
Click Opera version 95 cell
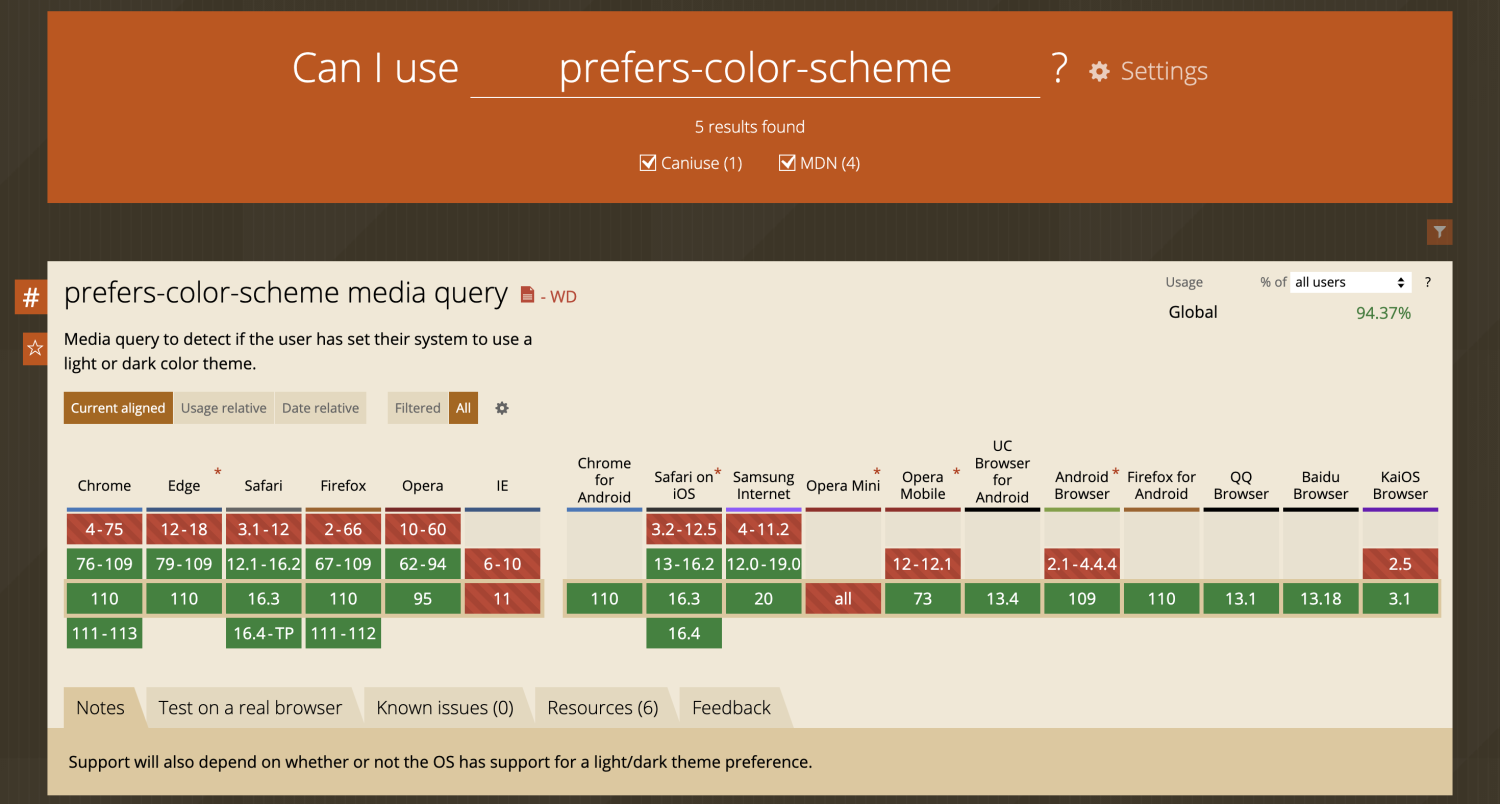(423, 599)
